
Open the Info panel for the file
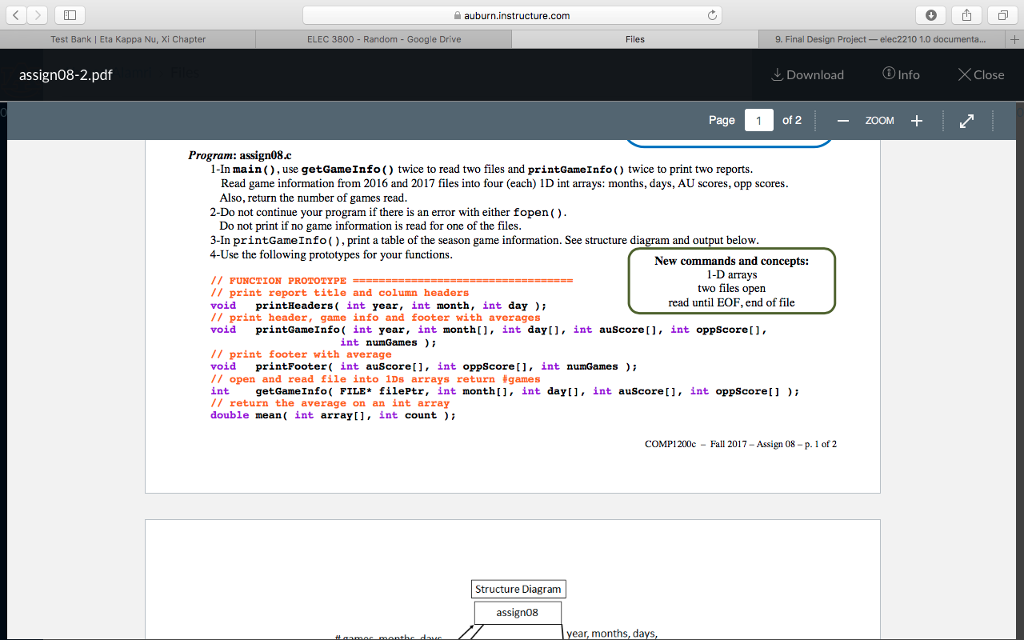tap(901, 75)
